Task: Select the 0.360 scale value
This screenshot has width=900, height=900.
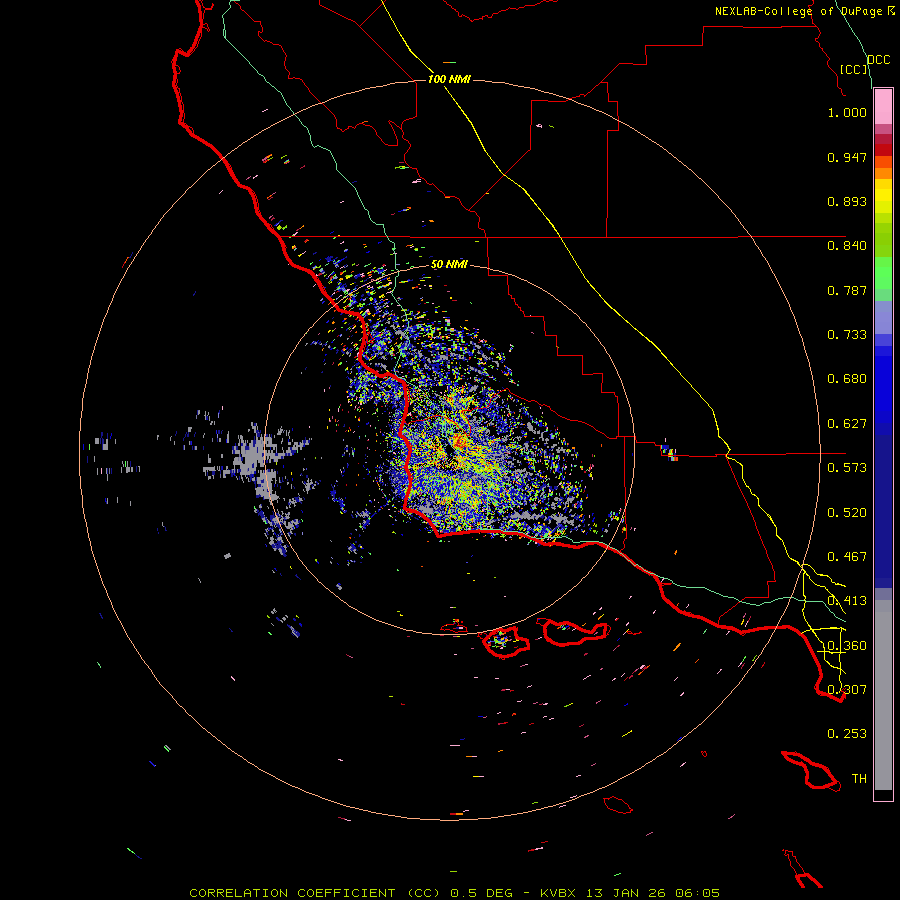Action: 847,646
